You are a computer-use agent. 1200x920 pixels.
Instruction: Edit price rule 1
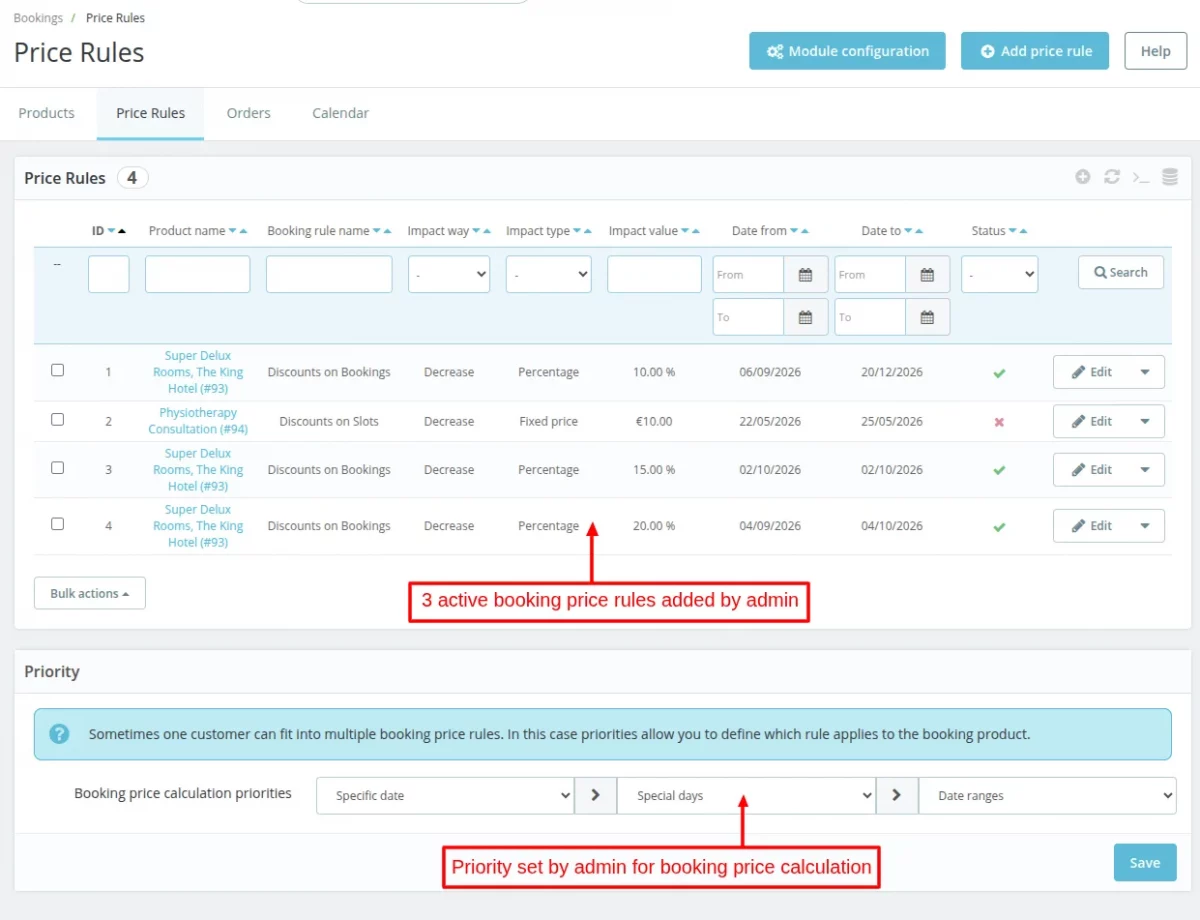pyautogui.click(x=1091, y=372)
